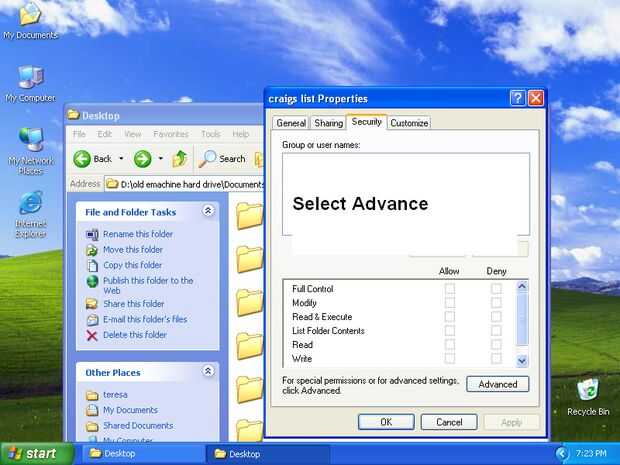The image size is (620, 465).
Task: Click permissions list scroll up arrow
Action: tap(522, 286)
